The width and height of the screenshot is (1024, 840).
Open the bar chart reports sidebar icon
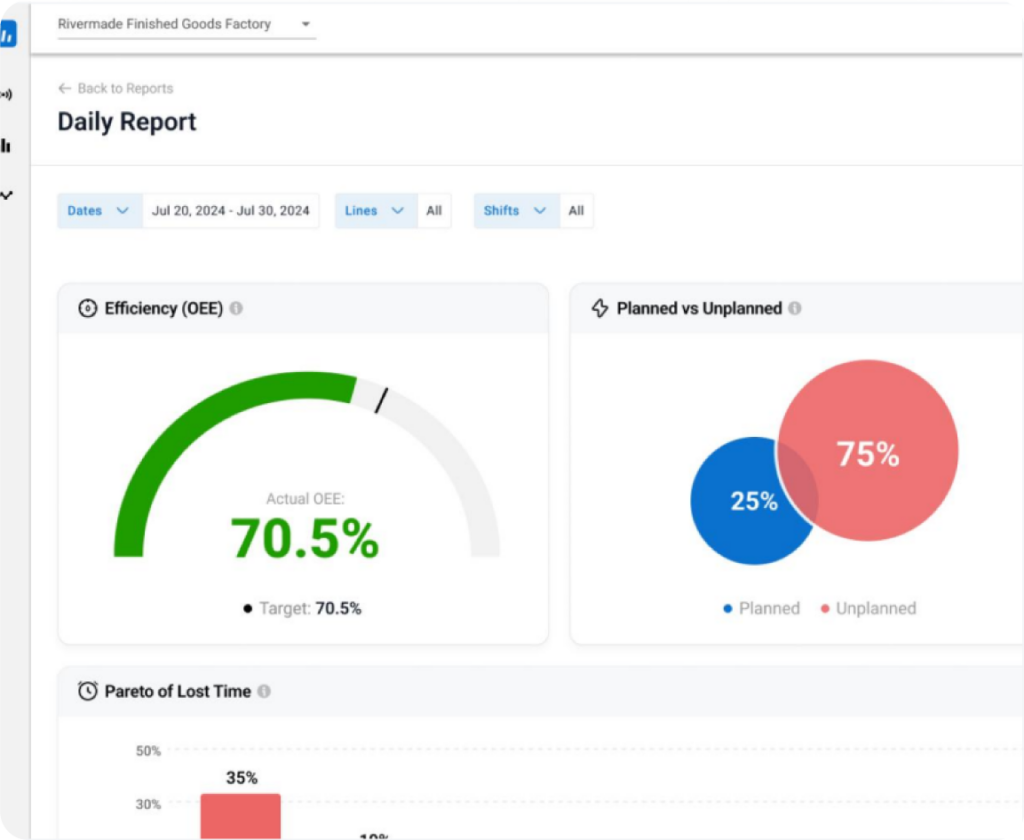click(x=6, y=145)
